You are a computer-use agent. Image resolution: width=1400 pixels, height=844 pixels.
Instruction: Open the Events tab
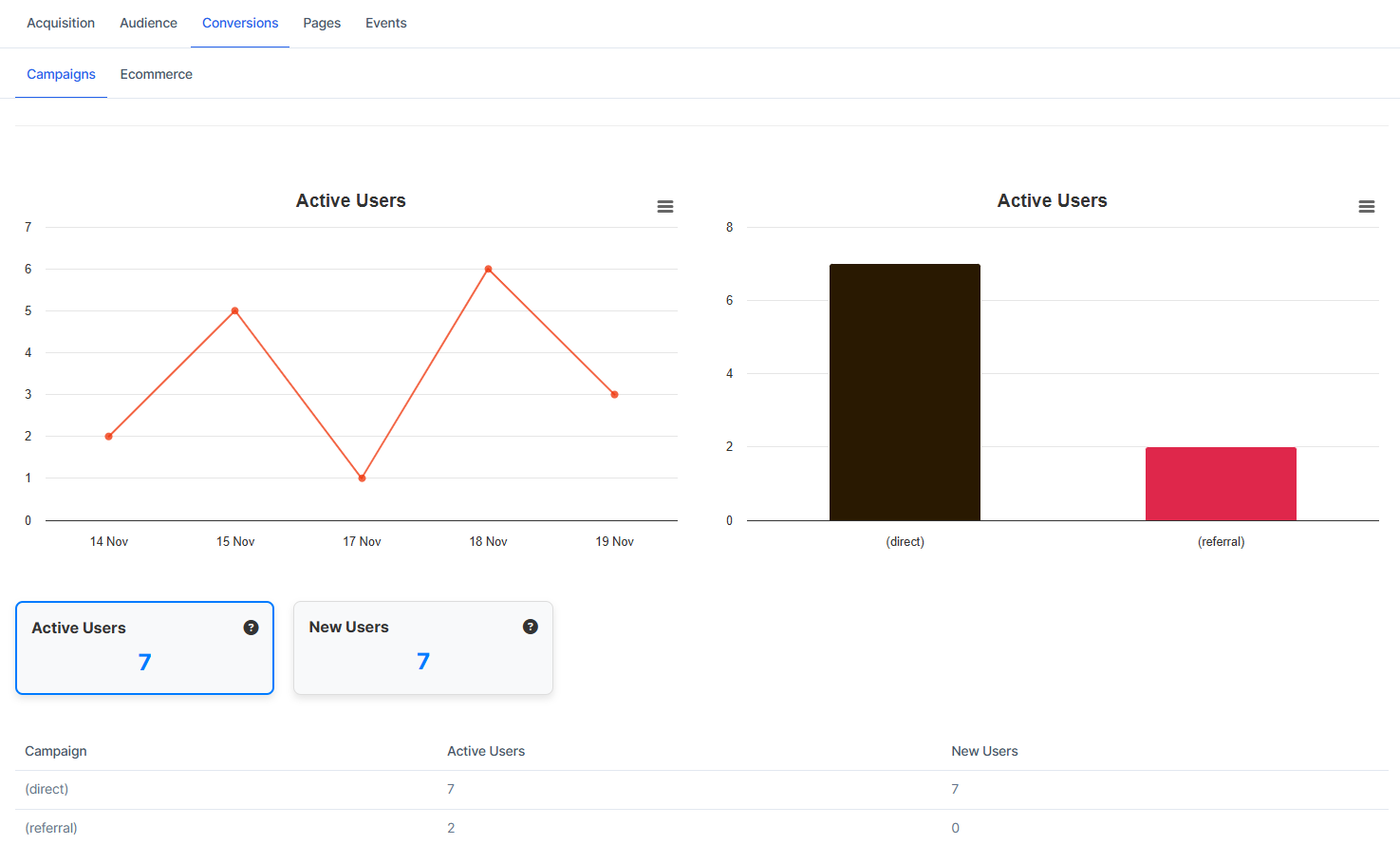pyautogui.click(x=385, y=23)
